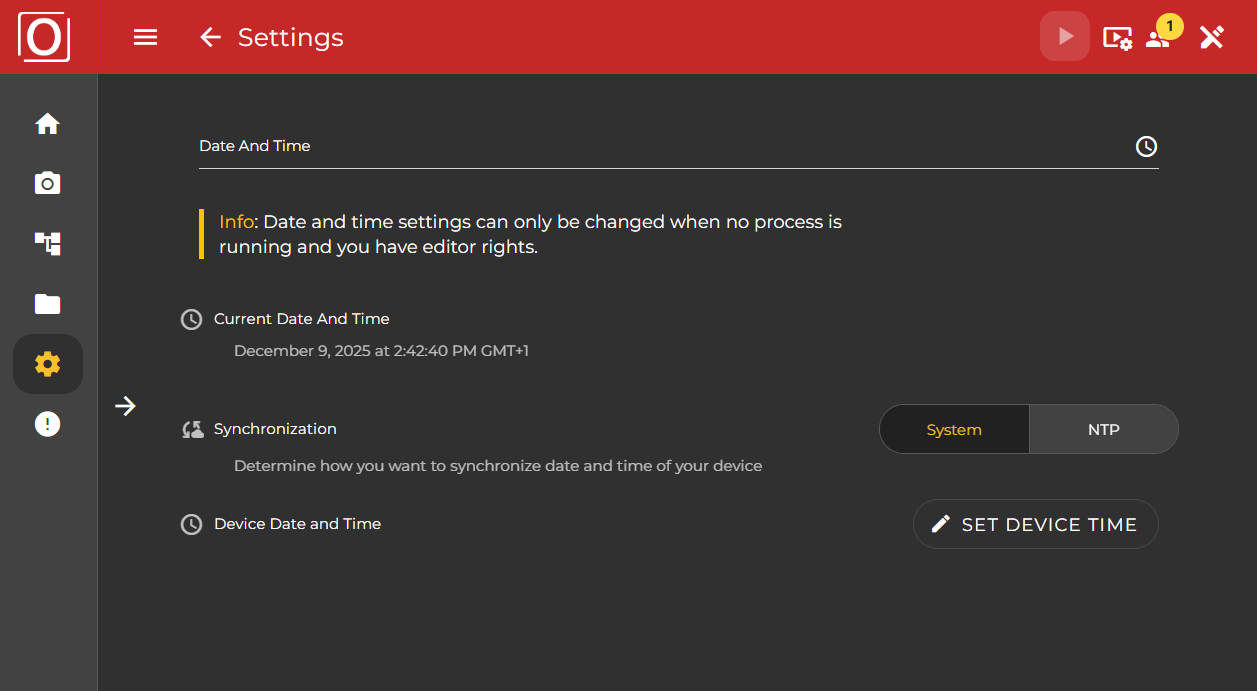Click the clock icon beside Date And Time
This screenshot has height=691, width=1257.
tap(1146, 146)
